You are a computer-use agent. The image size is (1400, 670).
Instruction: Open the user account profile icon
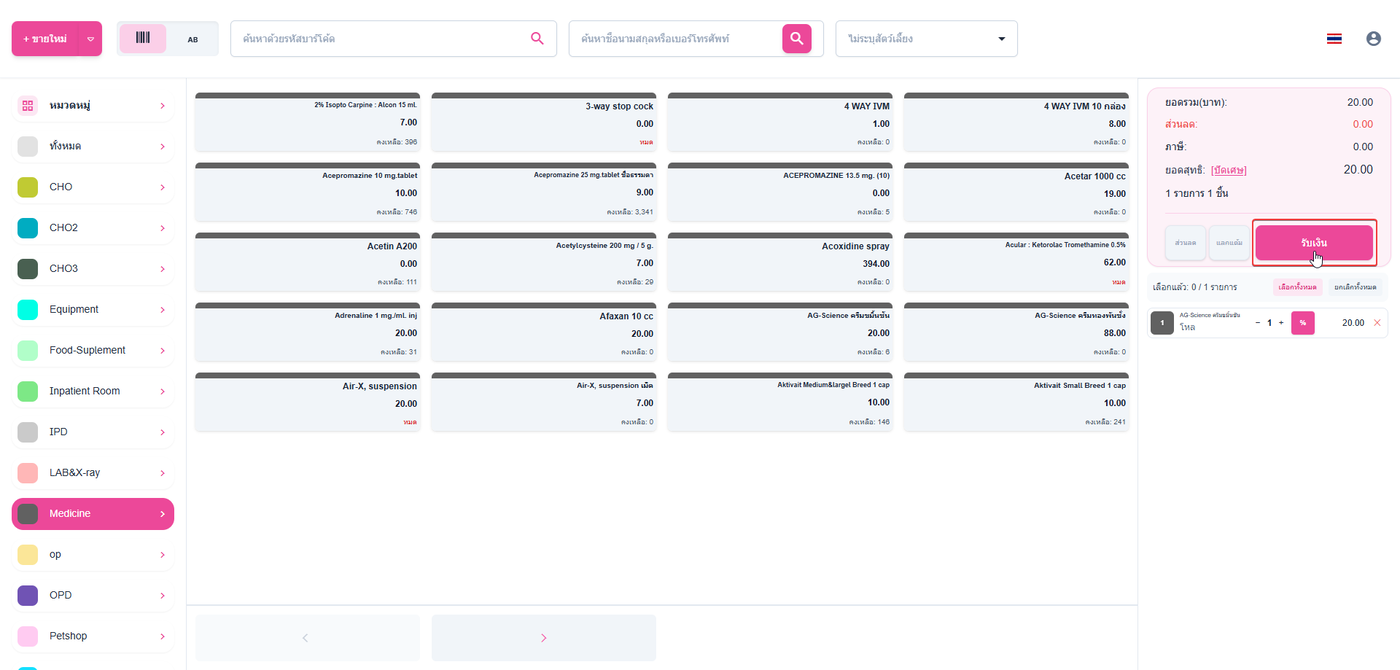pos(1373,39)
